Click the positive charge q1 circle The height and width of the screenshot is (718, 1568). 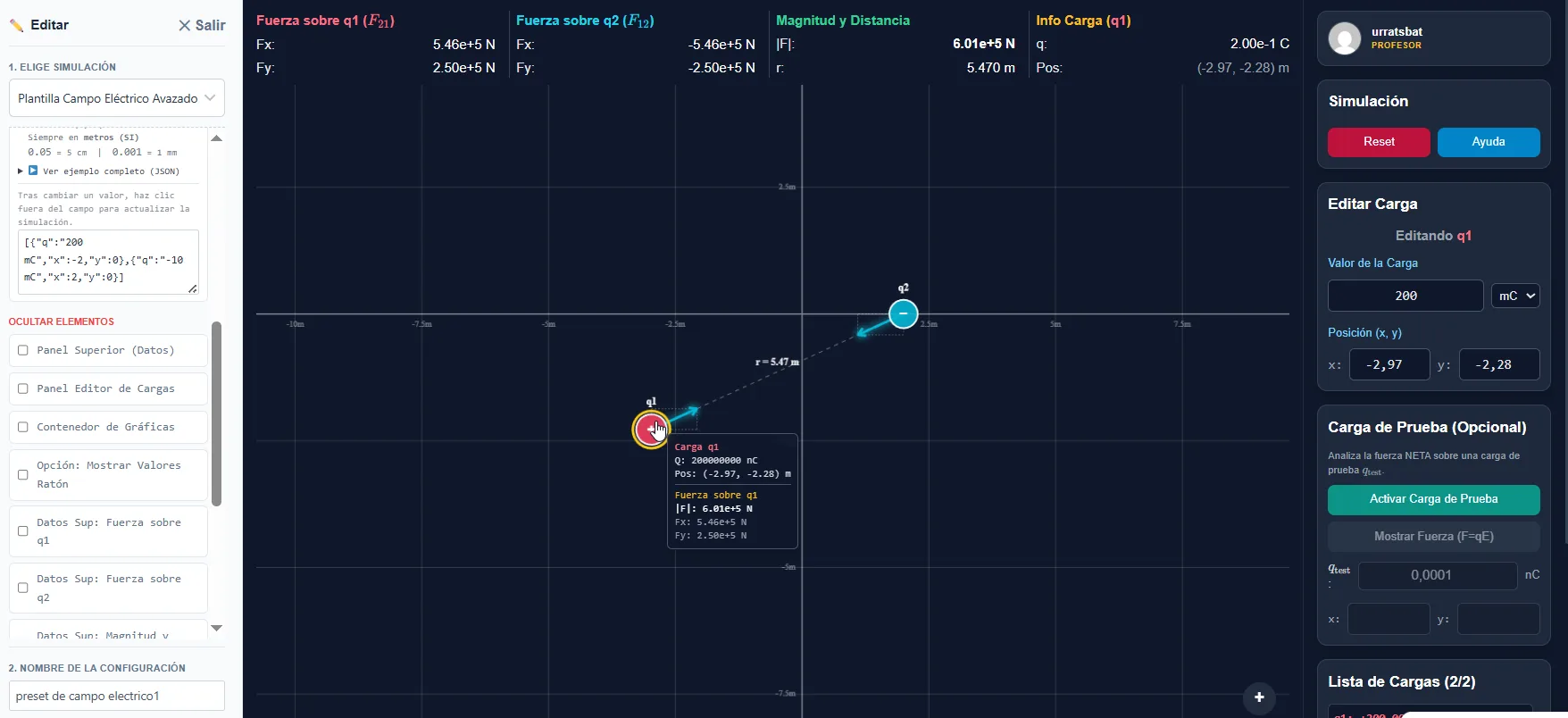pos(651,430)
